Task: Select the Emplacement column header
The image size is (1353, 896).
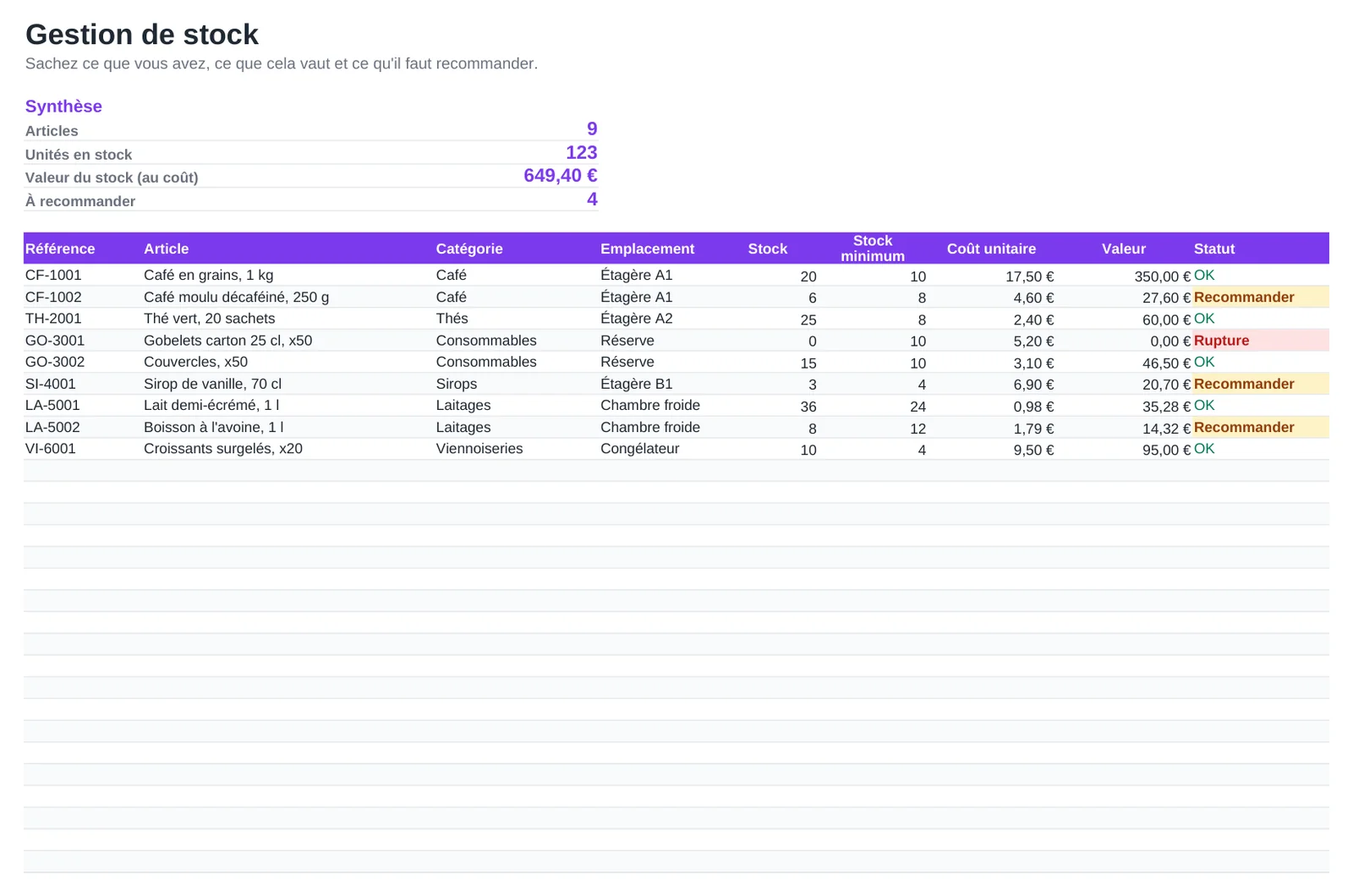Action: (648, 249)
